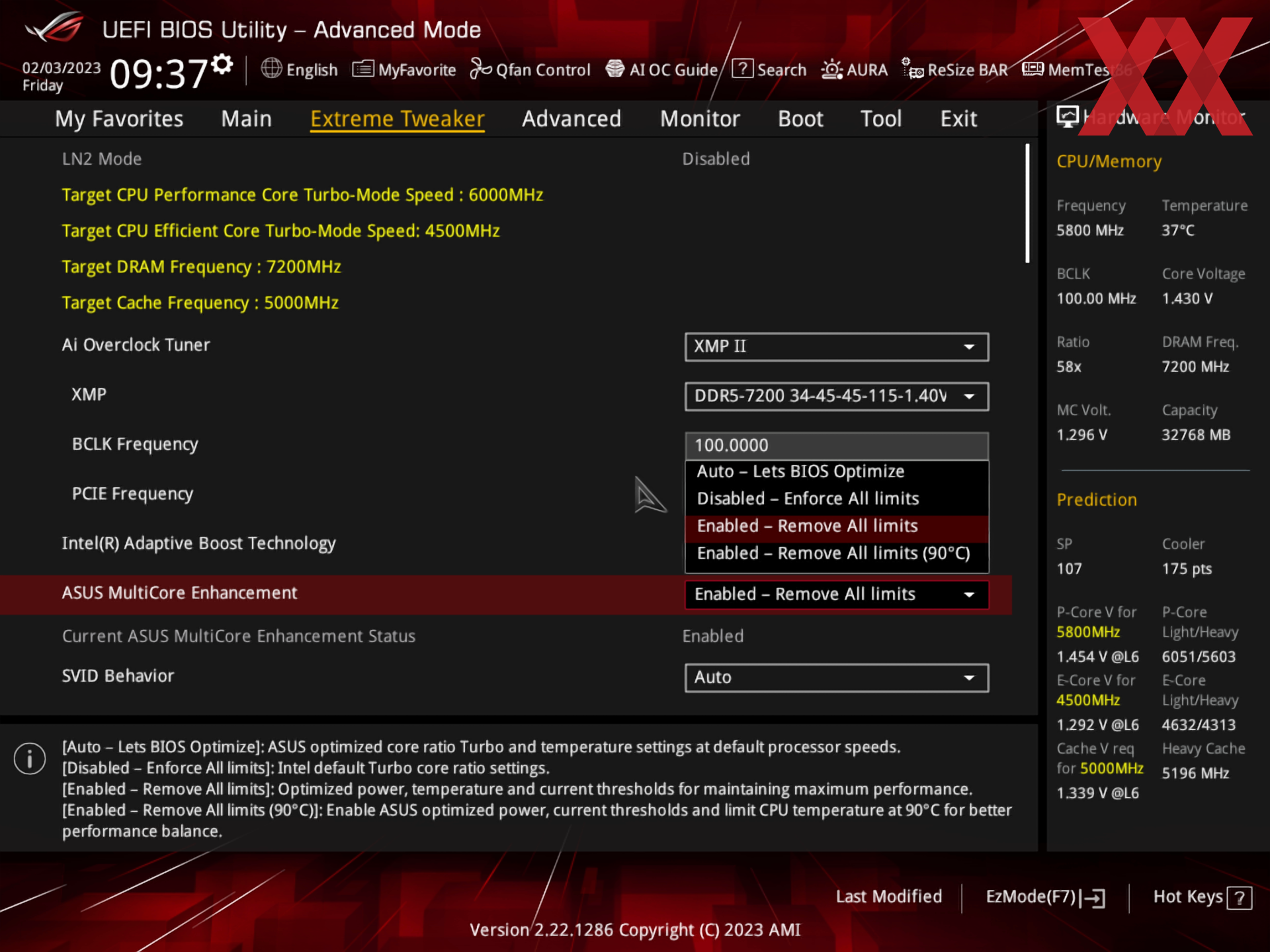Click Target DRAM Frequency : 7200MHz text
The image size is (1270, 952).
(201, 267)
